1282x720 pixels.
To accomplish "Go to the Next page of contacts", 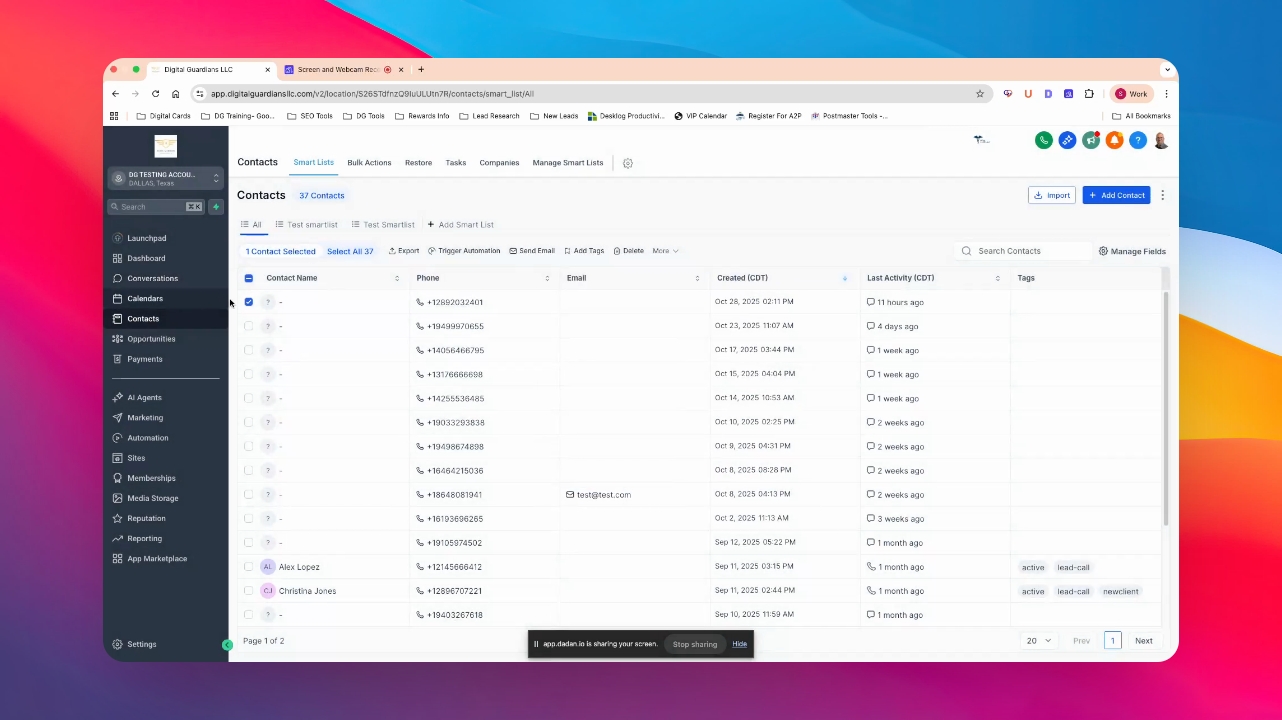I will (x=1144, y=641).
